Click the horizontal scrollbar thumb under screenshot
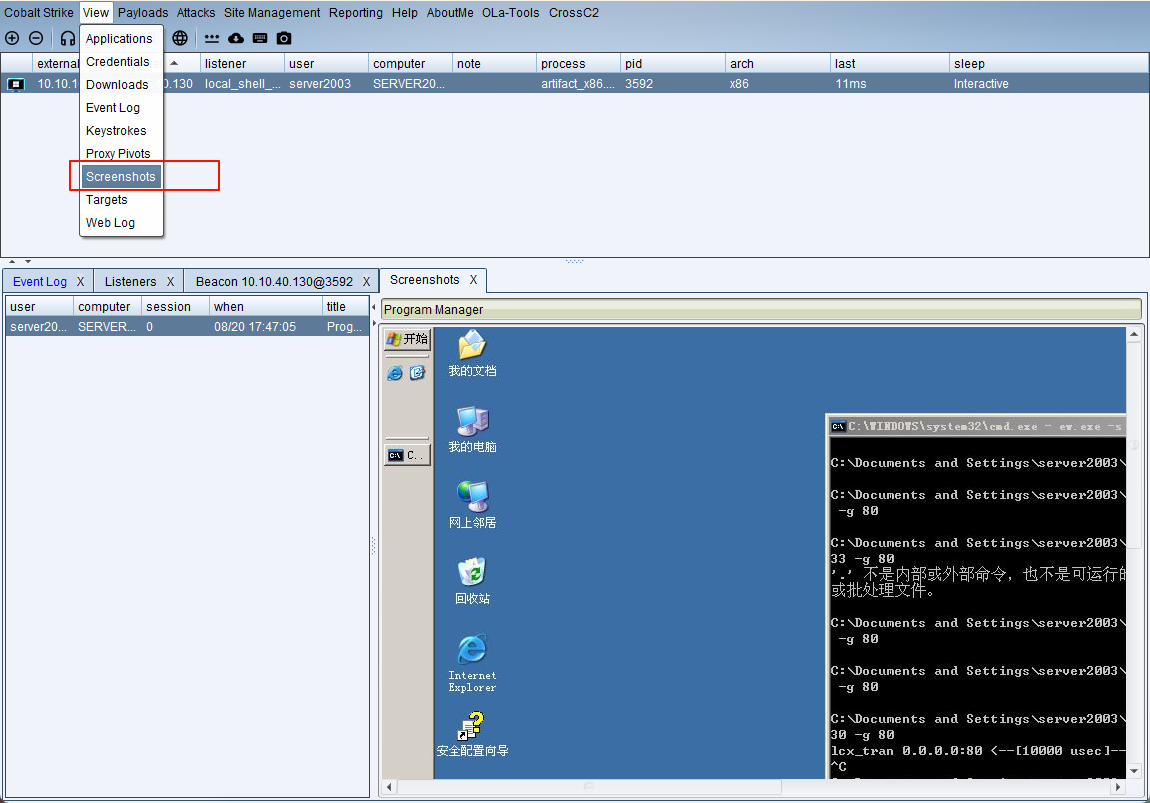 pyautogui.click(x=589, y=787)
